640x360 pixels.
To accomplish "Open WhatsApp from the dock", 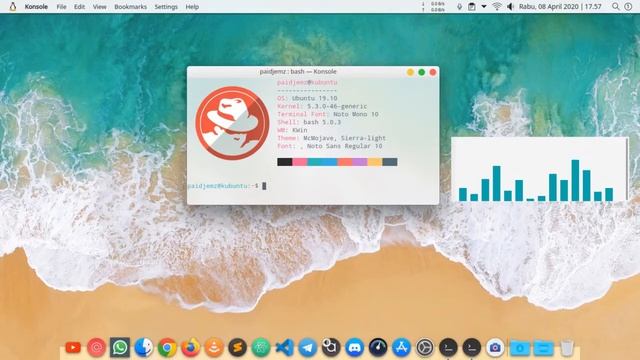I will click(120, 347).
